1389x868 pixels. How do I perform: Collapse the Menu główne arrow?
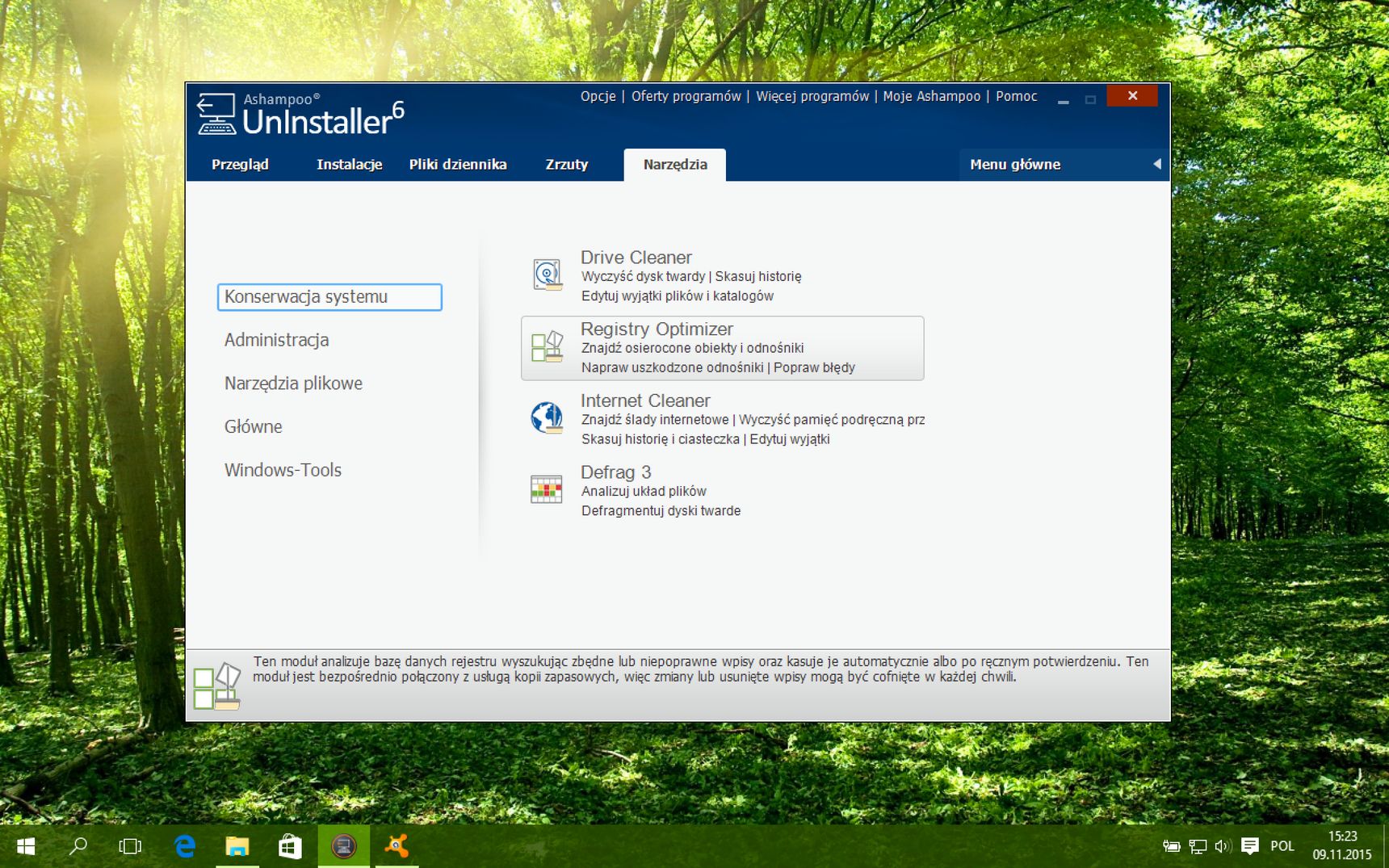coord(1156,164)
